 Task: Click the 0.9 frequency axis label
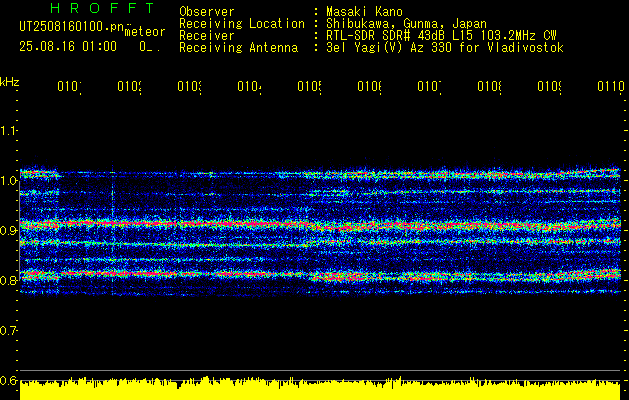coord(8,231)
